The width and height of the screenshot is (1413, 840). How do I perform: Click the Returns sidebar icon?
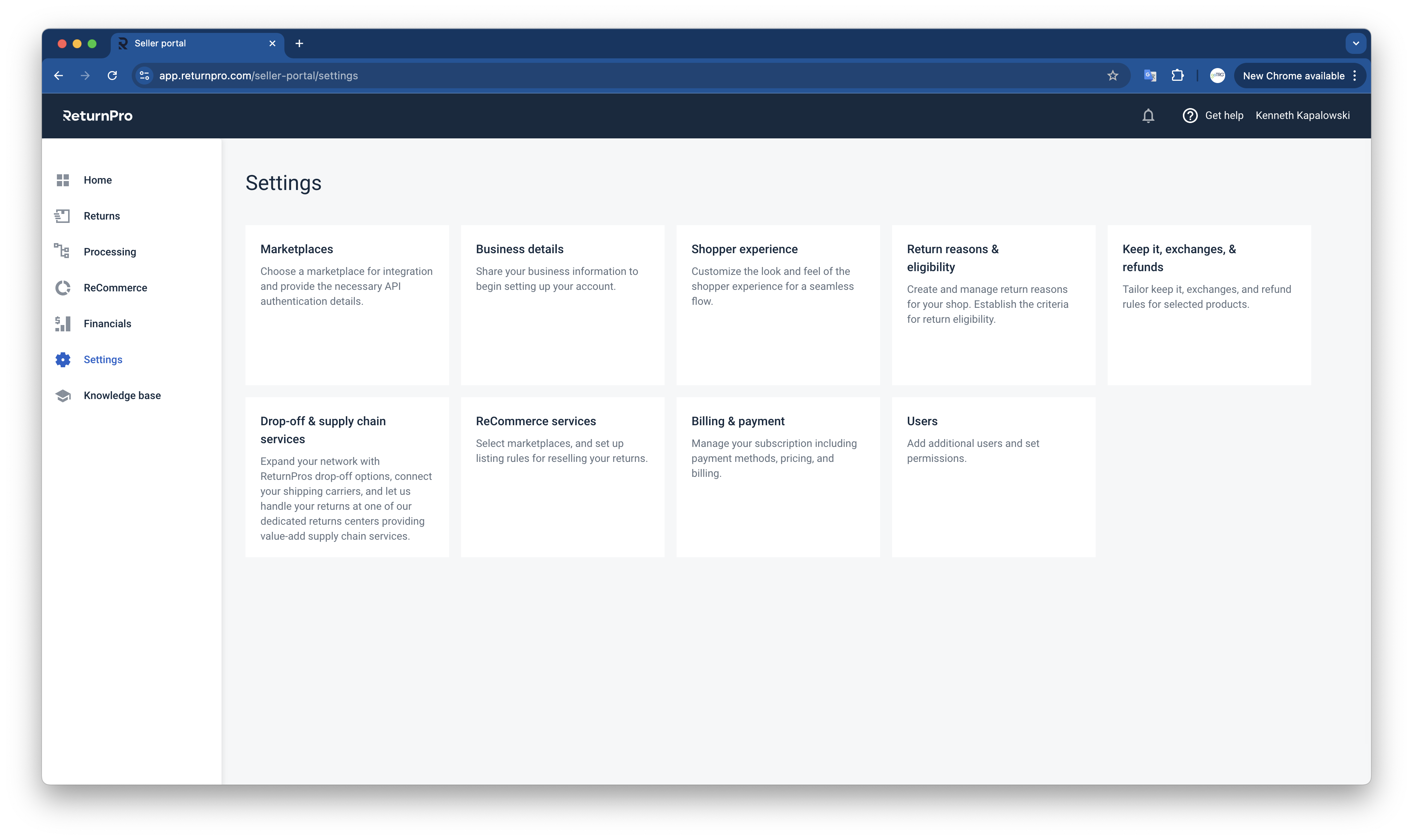click(62, 216)
